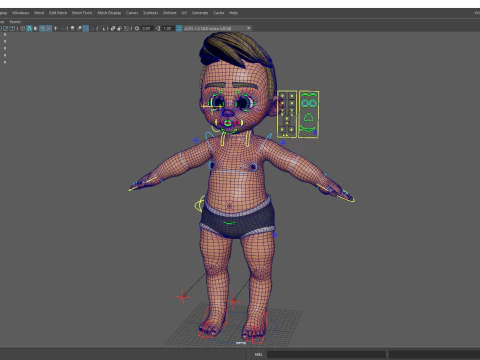
Task: Select red knee pole vector cross, far left
Action: (x=183, y=296)
